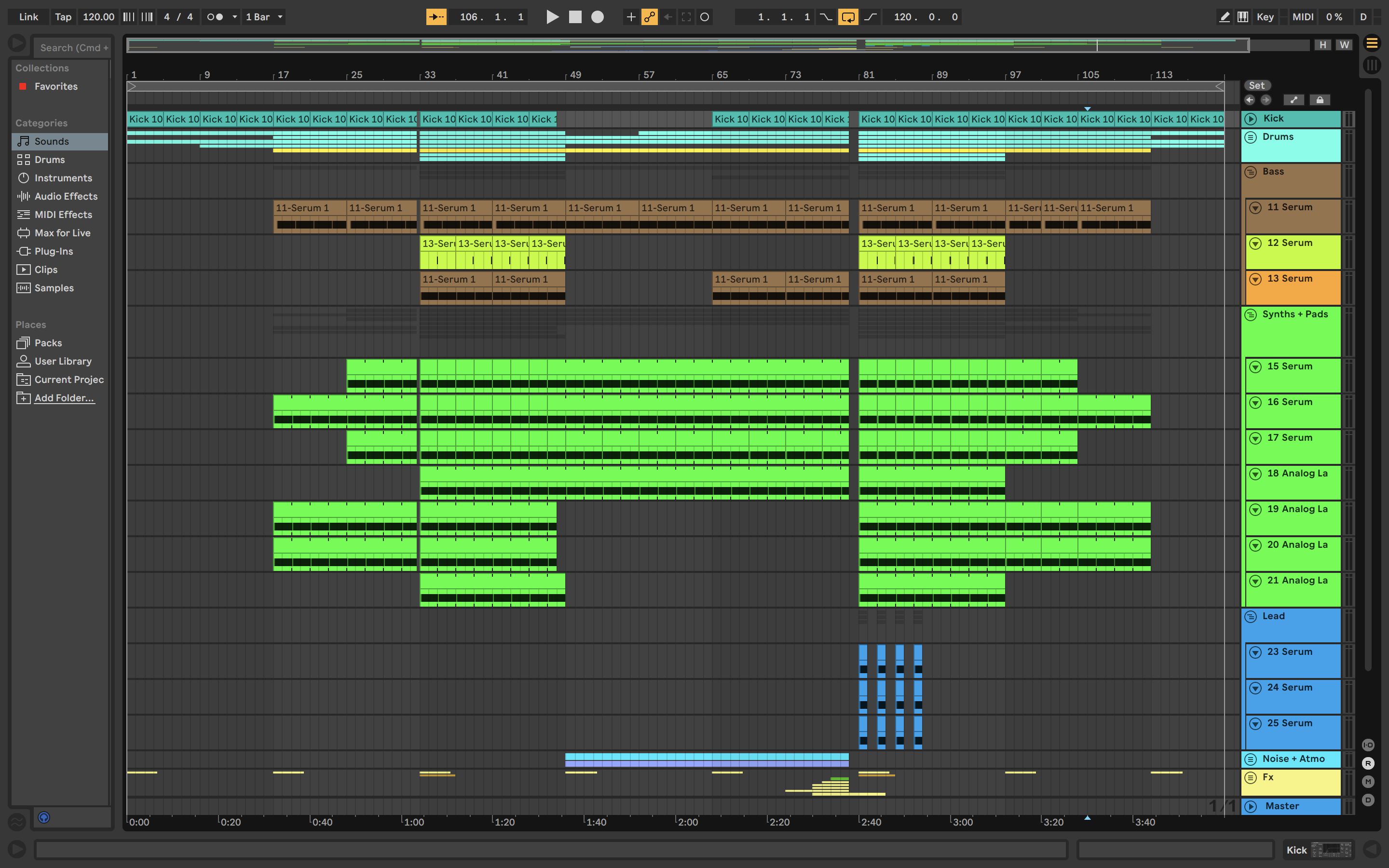Open the metronome settings dropdown arrow
Image resolution: width=1389 pixels, height=868 pixels.
(234, 17)
